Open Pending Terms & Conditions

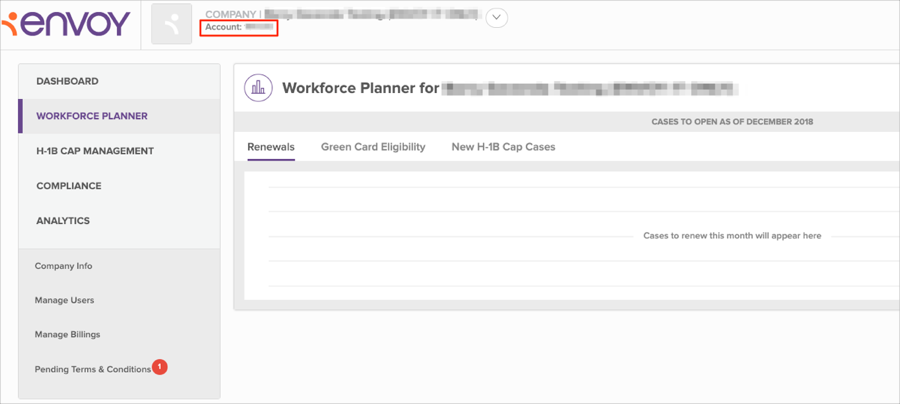tap(92, 369)
